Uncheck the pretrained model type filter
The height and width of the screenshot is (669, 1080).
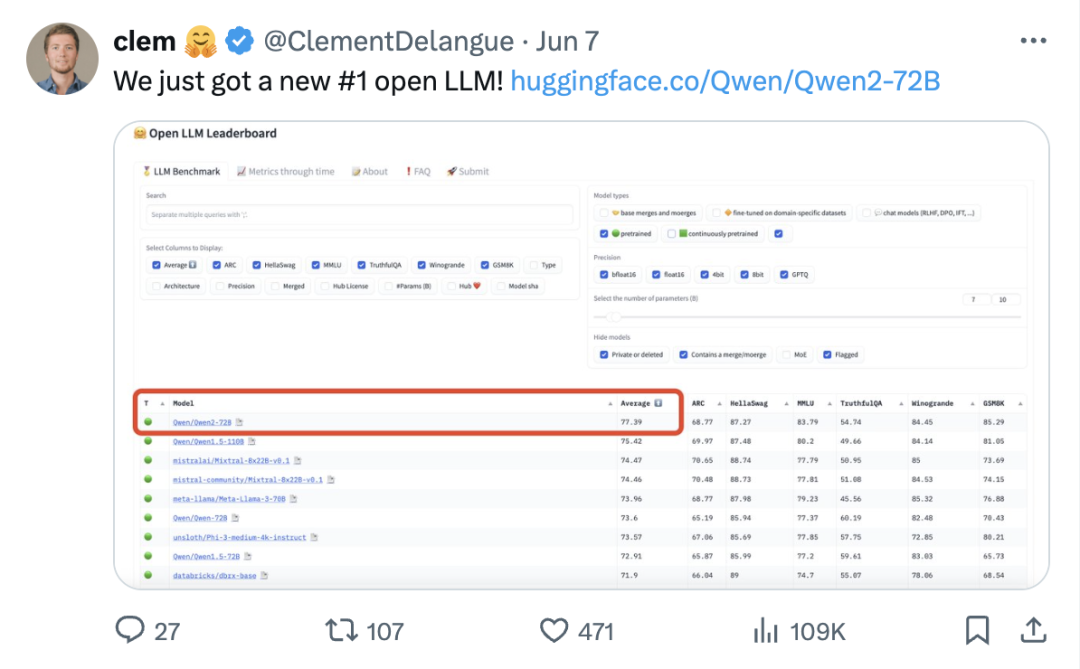[x=603, y=234]
